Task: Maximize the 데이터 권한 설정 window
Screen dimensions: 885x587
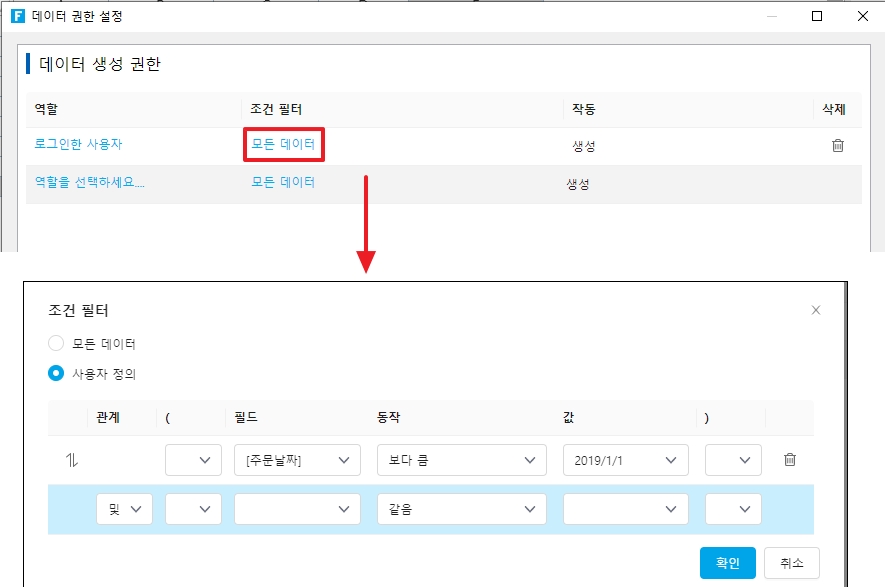Action: [816, 16]
